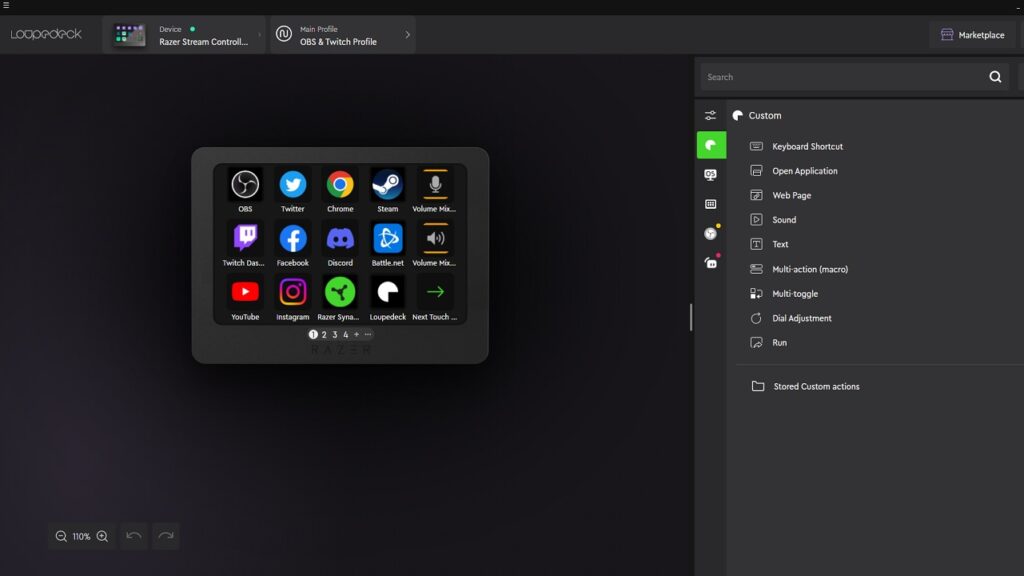Click the zoom in magnifier icon
The height and width of the screenshot is (576, 1024).
tap(102, 536)
